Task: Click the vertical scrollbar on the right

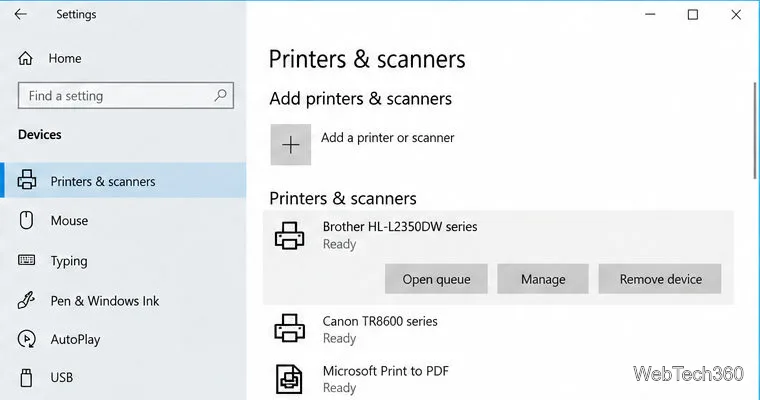Action: (x=755, y=130)
